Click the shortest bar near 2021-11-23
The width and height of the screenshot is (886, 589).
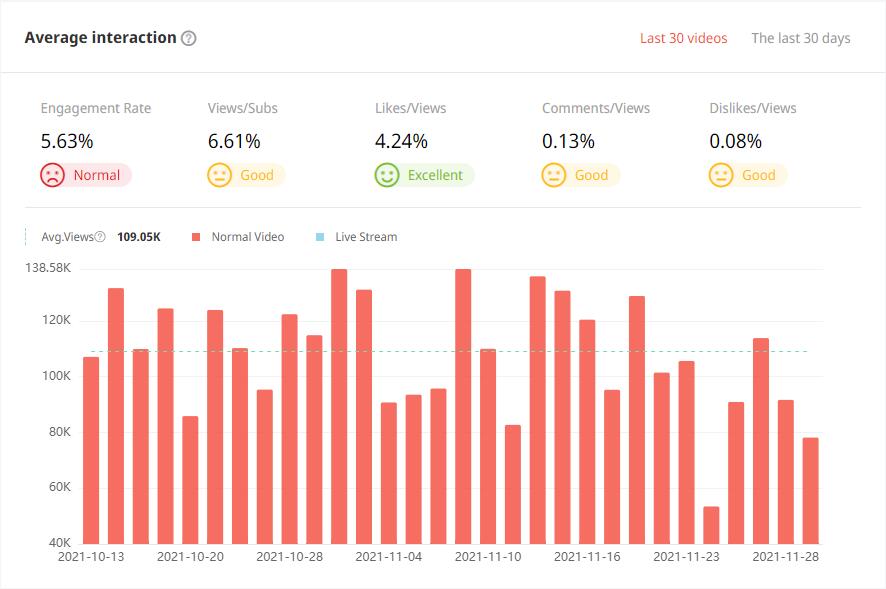711,525
